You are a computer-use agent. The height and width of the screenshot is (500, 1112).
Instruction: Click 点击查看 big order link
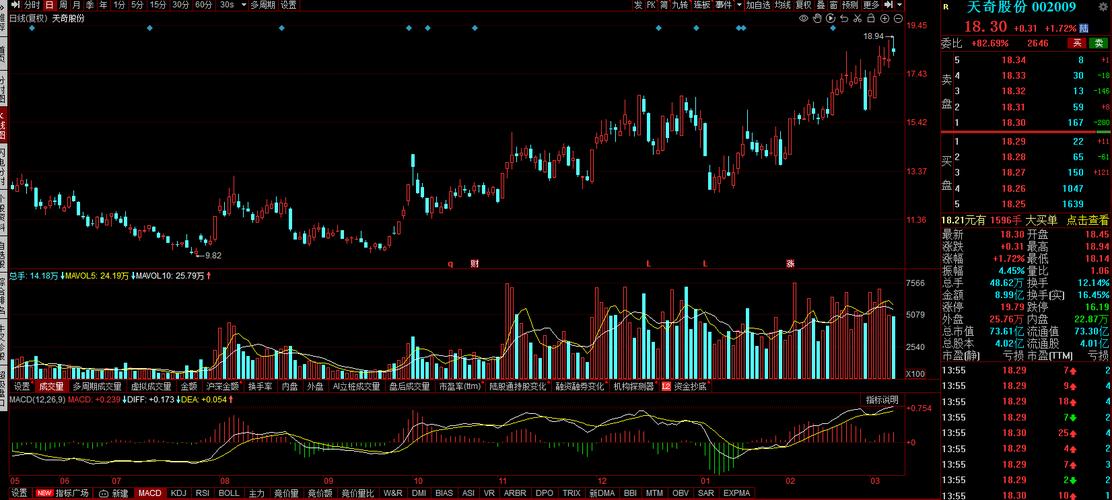pyautogui.click(x=1087, y=221)
